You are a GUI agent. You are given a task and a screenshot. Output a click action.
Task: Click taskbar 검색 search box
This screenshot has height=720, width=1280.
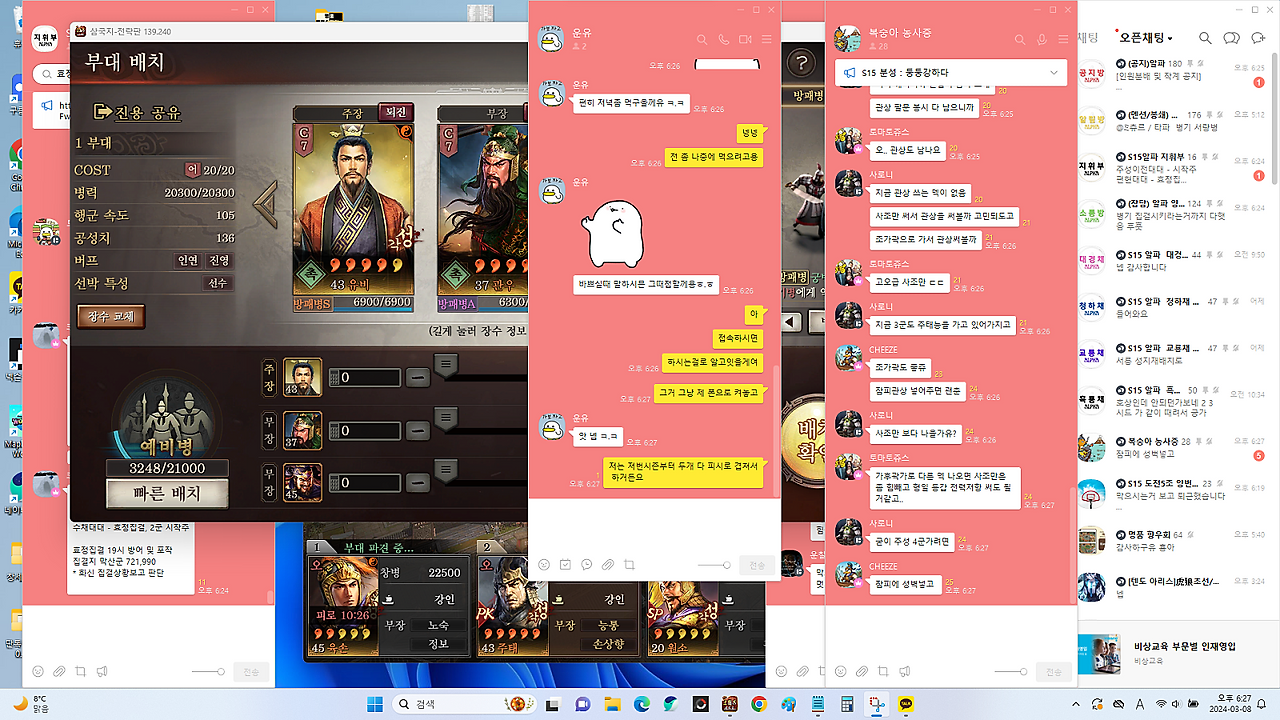(x=463, y=704)
